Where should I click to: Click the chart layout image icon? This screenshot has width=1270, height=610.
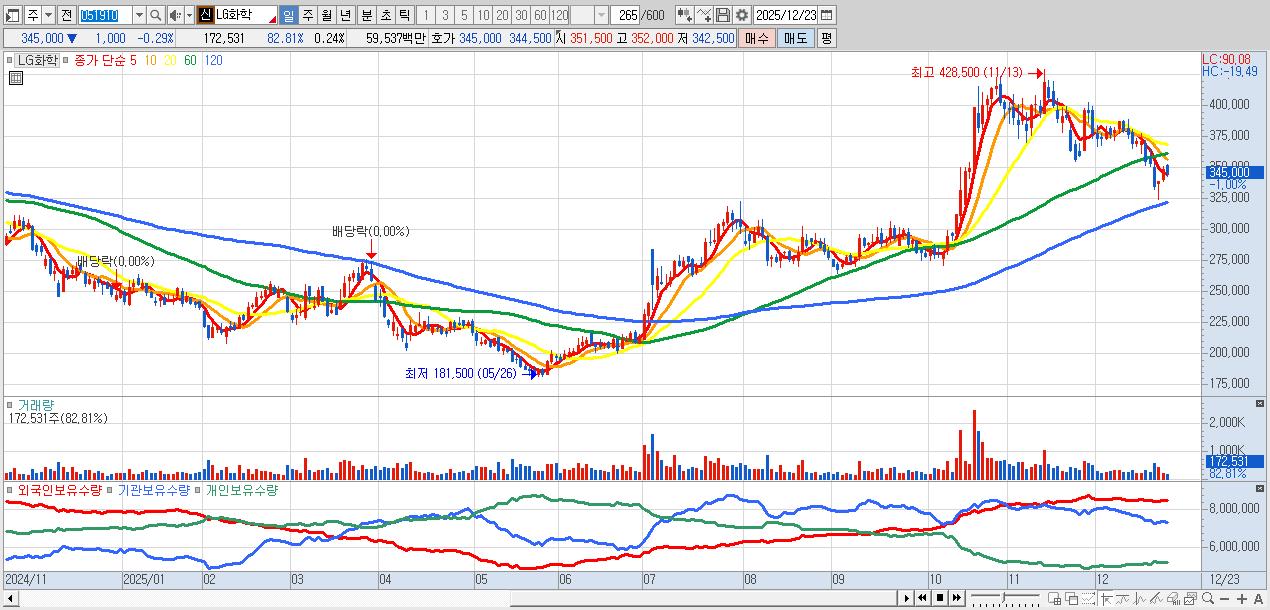1191,598
